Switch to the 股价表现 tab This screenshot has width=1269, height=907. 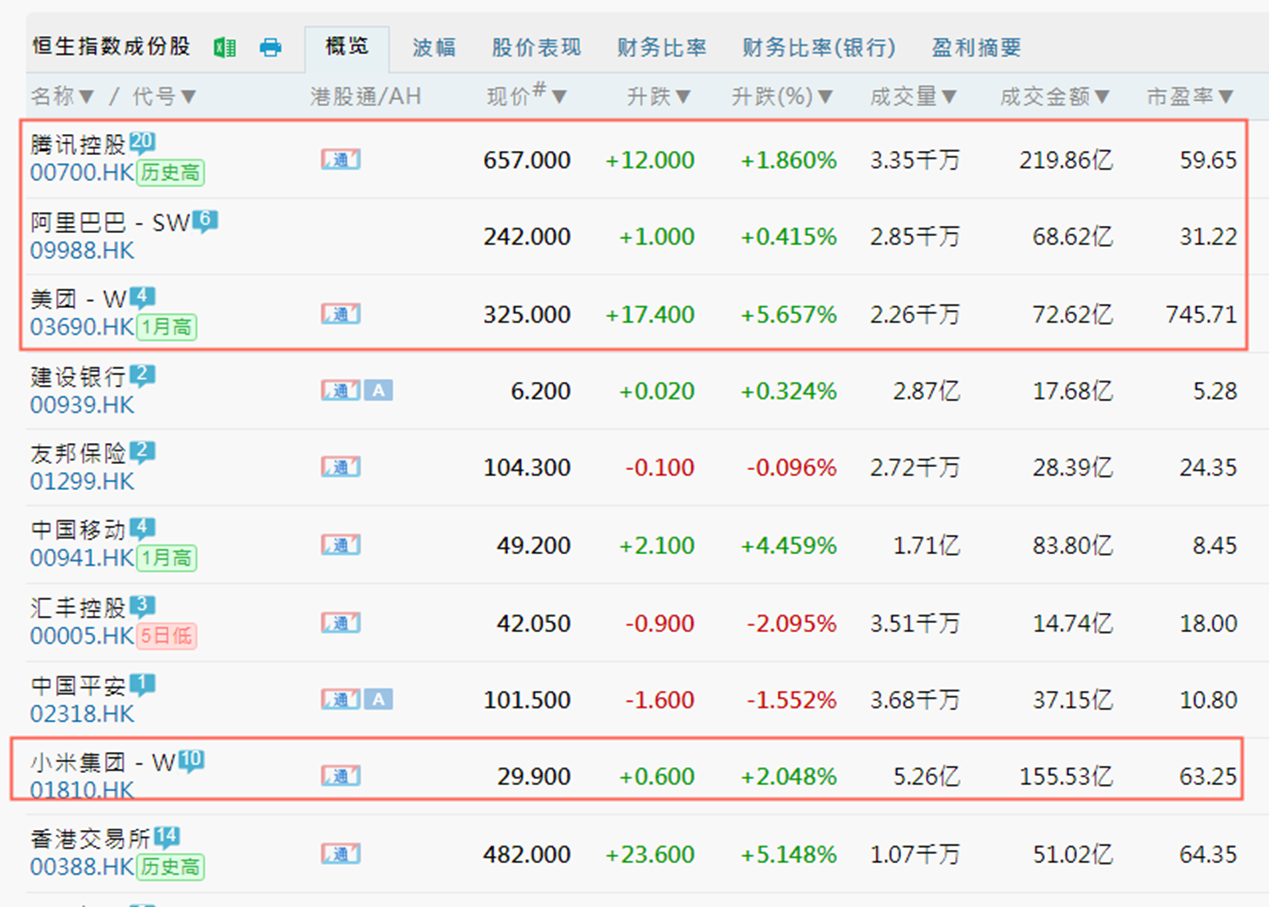coord(536,47)
